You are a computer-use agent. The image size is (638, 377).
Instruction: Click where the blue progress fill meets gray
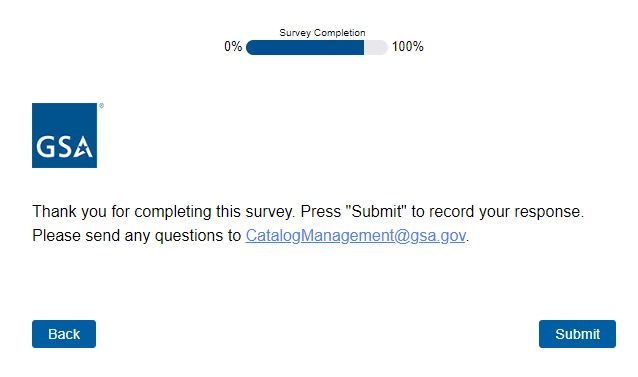(364, 48)
